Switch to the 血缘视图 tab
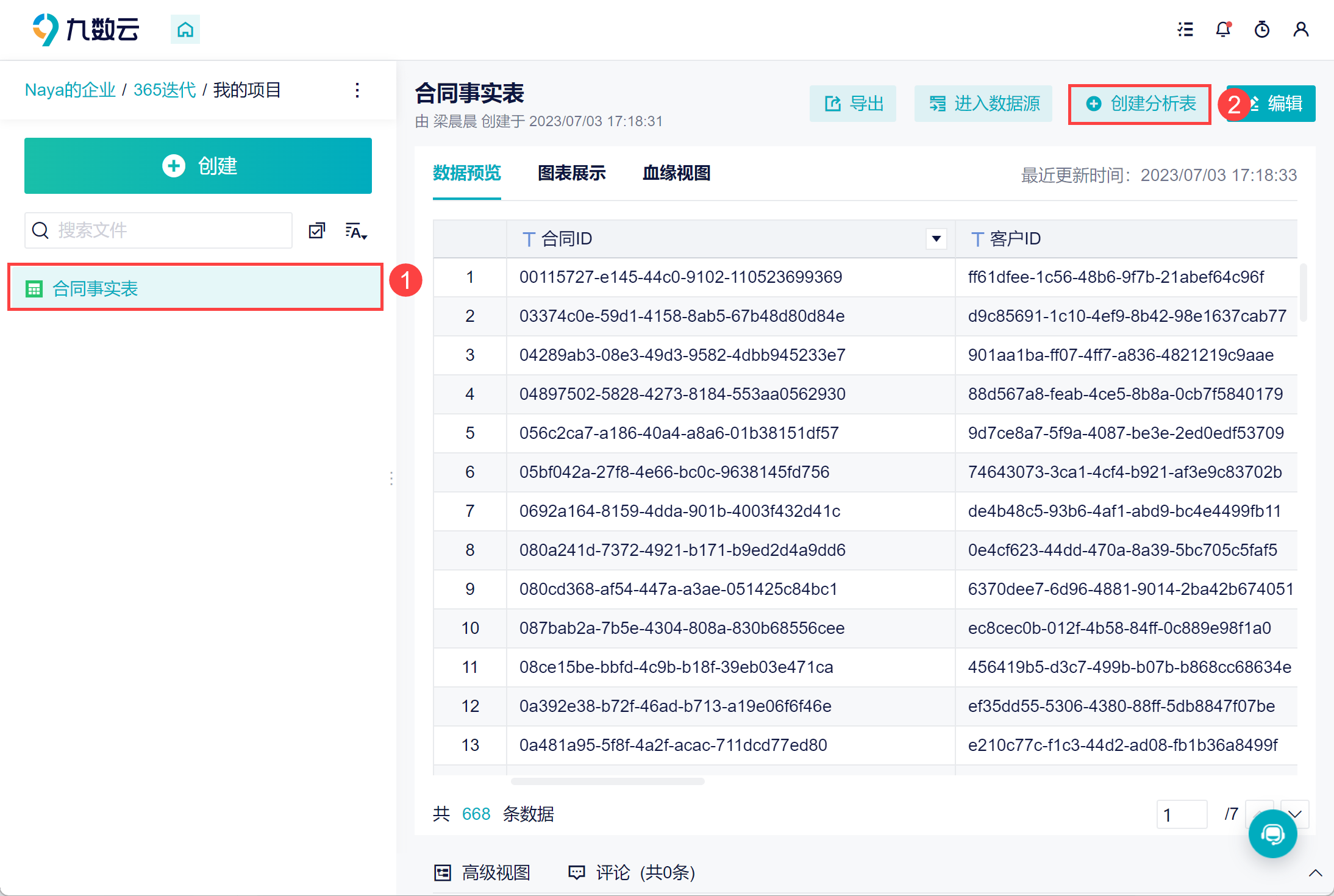This screenshot has height=896, width=1334. pos(677,173)
